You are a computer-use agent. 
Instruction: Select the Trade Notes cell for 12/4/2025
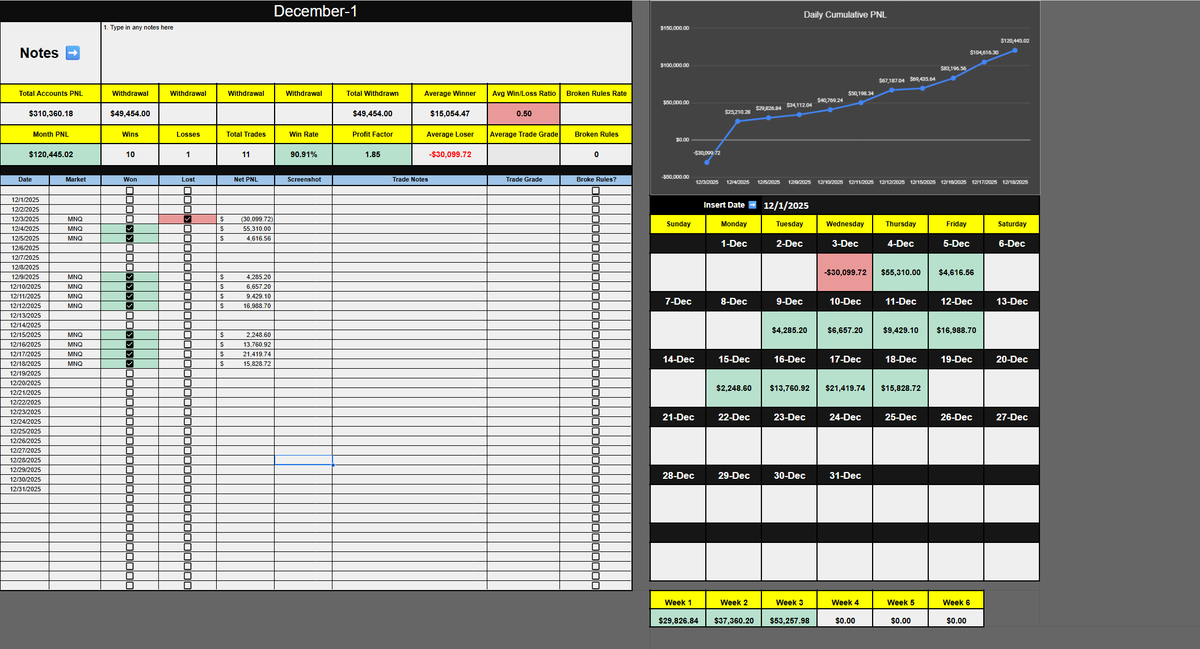[409, 229]
